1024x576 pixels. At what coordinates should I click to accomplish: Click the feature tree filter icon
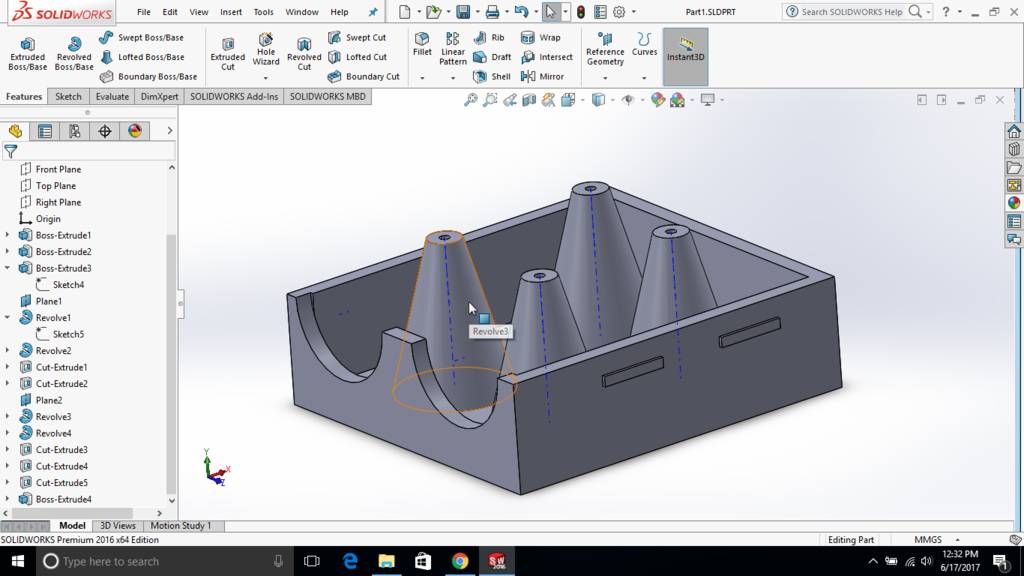click(x=10, y=152)
